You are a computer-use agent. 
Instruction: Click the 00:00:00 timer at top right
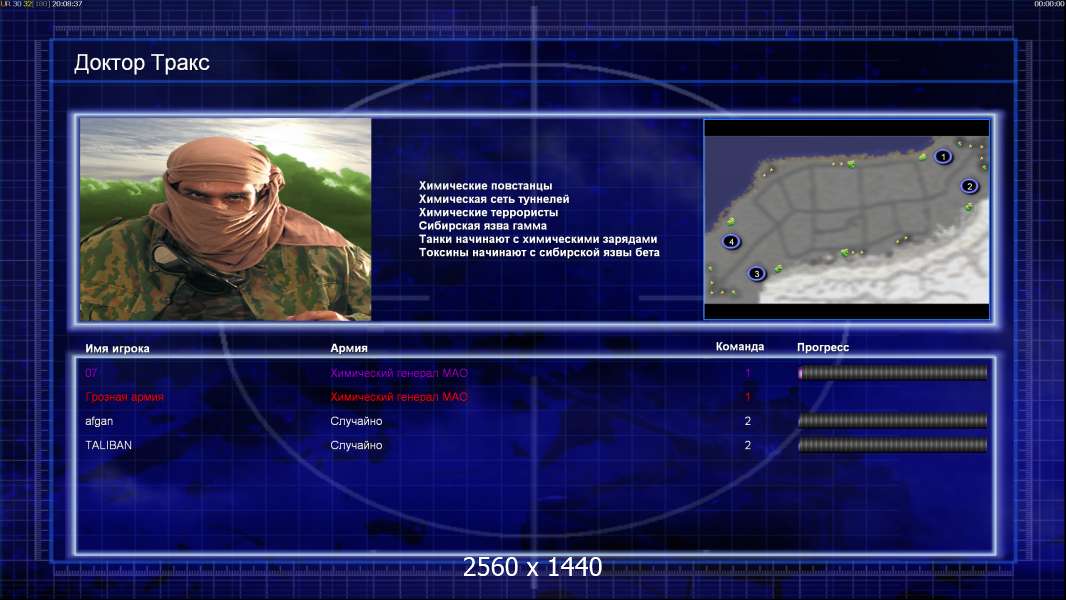(1049, 4)
